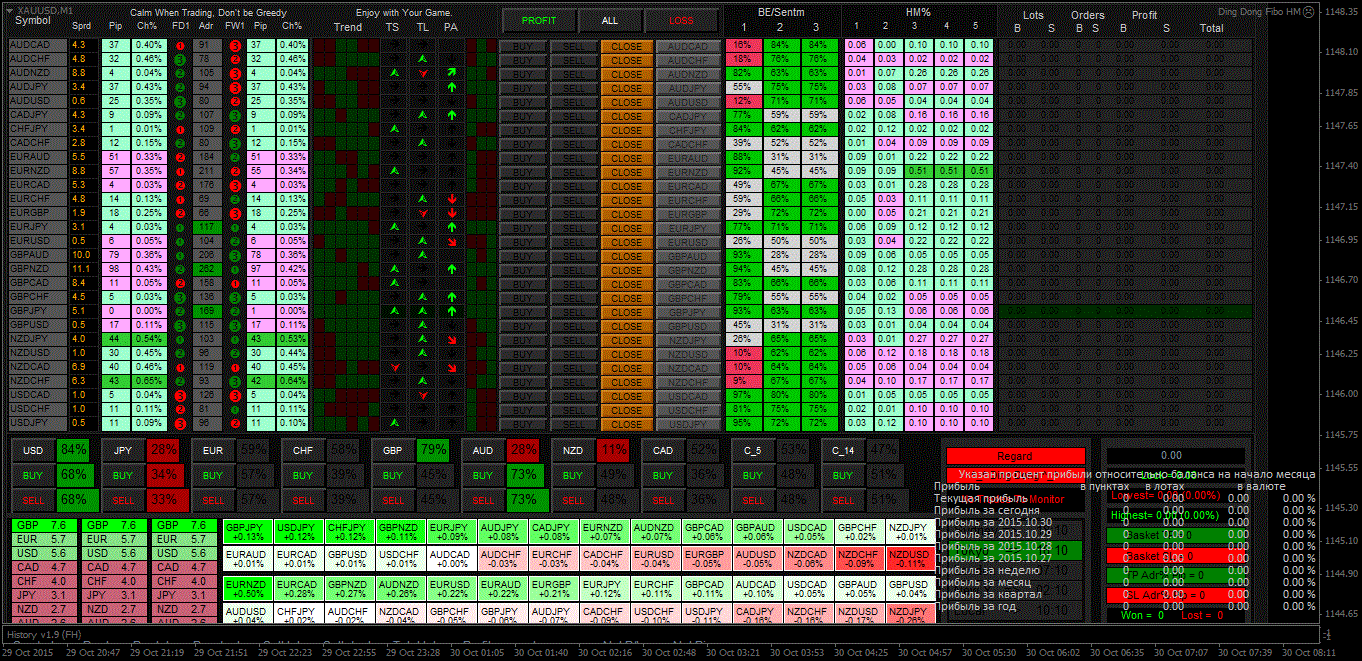Switch to the LOSS filter
The height and width of the screenshot is (661, 1362).
coord(680,20)
